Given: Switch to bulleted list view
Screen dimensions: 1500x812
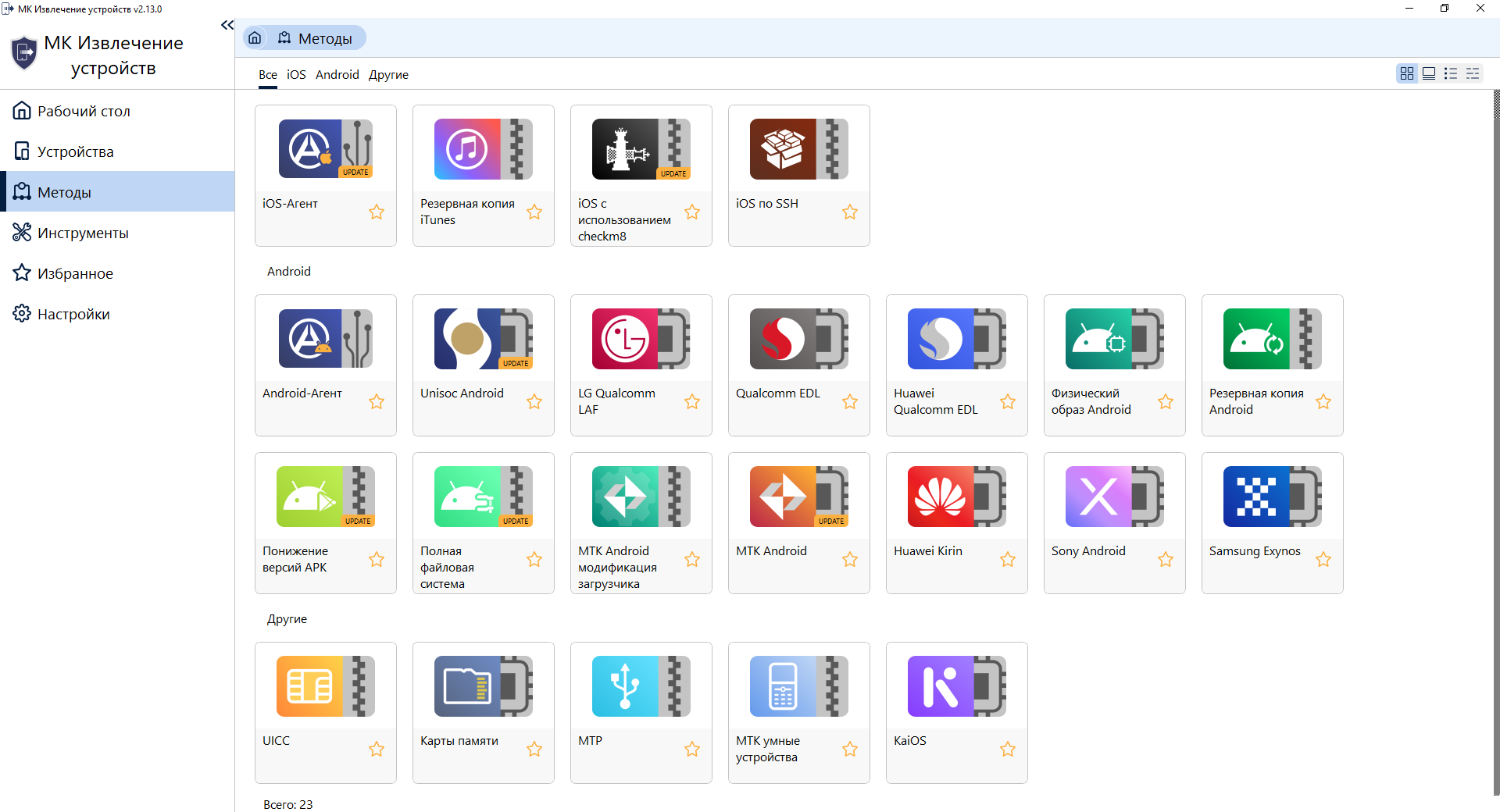Looking at the screenshot, I should pos(1451,73).
